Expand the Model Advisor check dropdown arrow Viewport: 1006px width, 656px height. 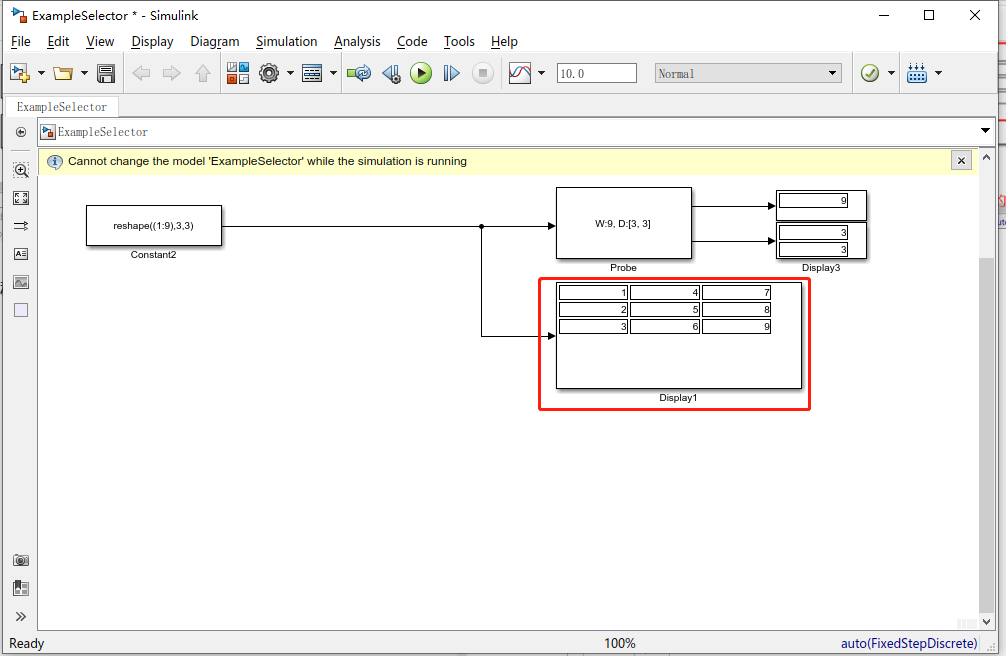coord(891,73)
